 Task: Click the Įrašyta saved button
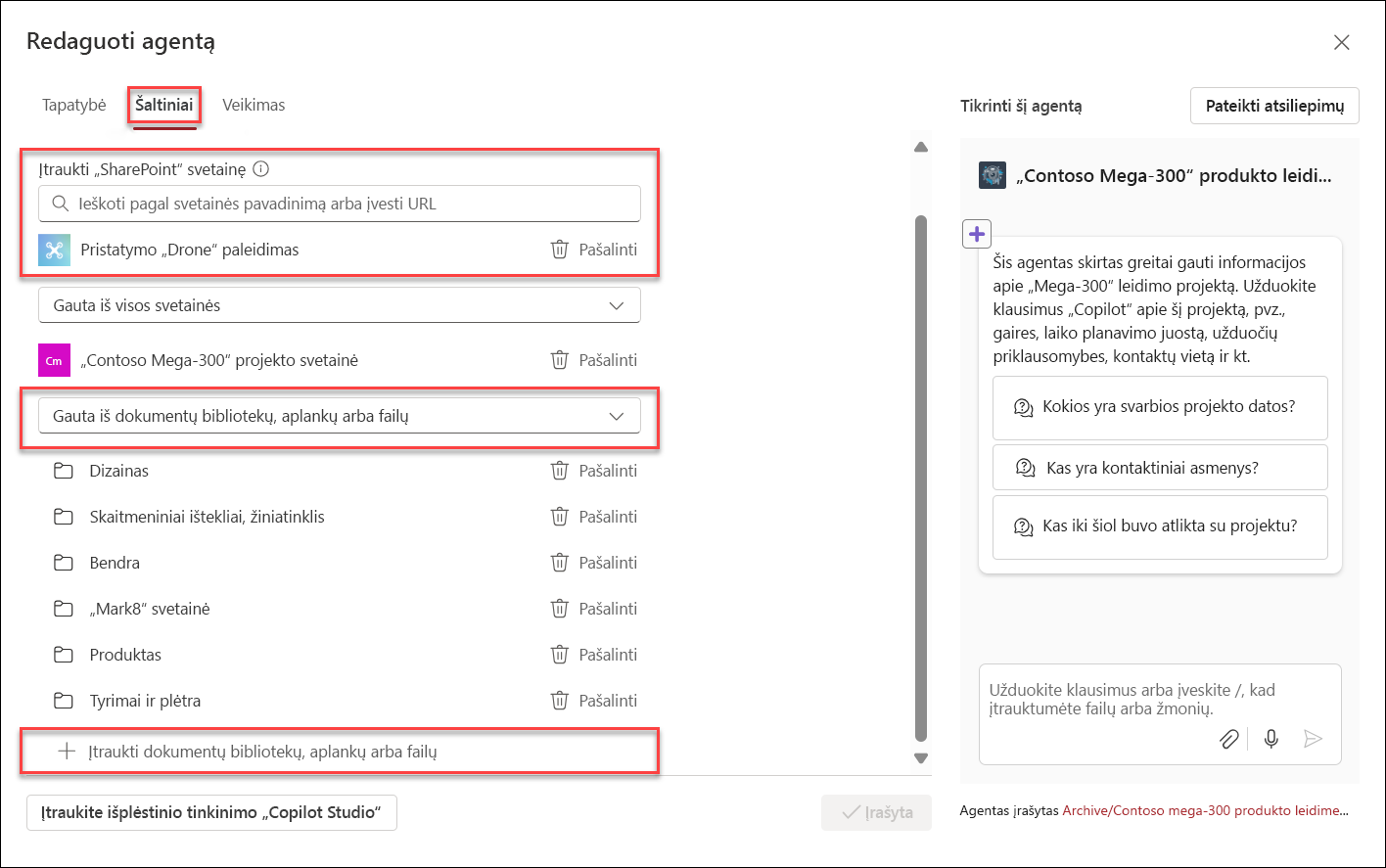click(877, 812)
